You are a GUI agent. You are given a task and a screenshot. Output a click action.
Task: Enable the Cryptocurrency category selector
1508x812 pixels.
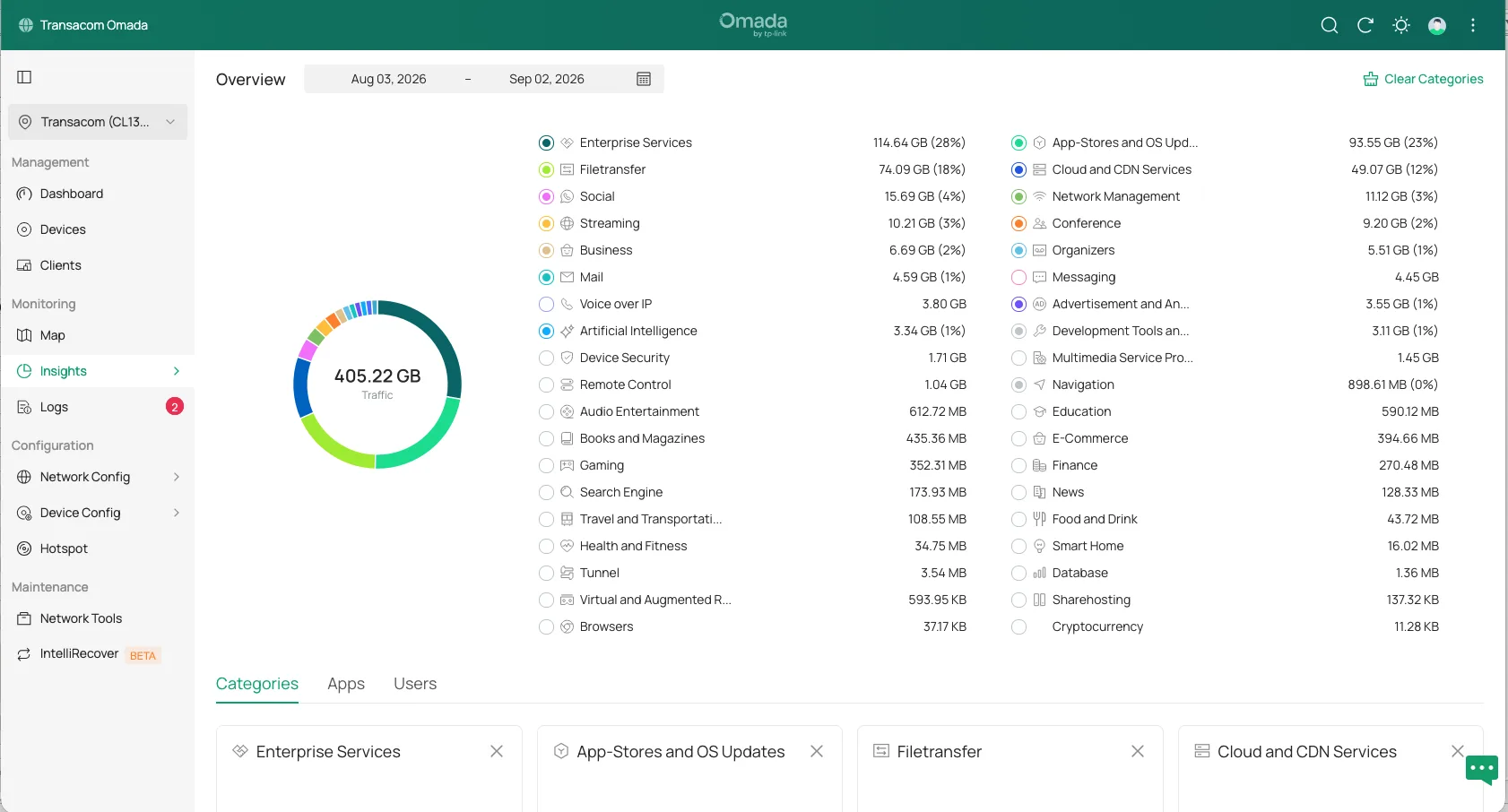(x=1018, y=626)
